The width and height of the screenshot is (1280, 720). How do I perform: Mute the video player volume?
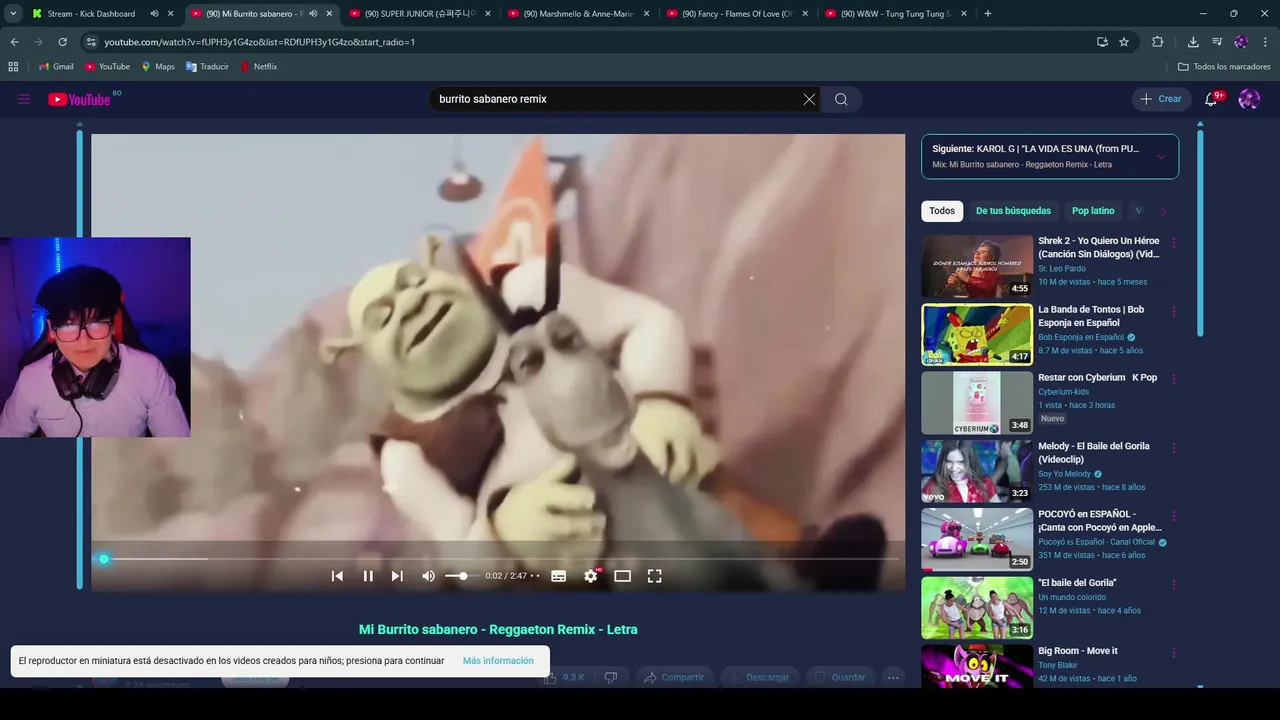click(428, 576)
